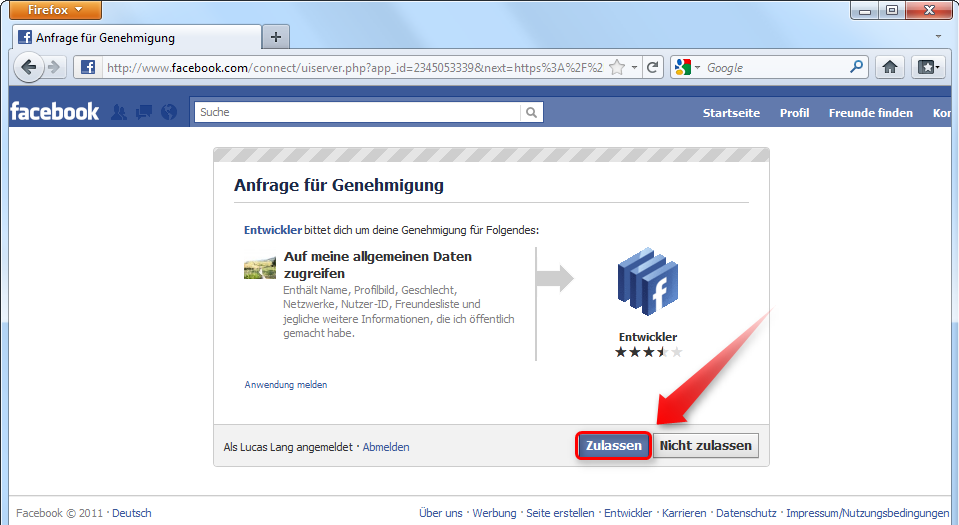Open Datenschutz footer link
The width and height of the screenshot is (959, 525).
pos(746,513)
